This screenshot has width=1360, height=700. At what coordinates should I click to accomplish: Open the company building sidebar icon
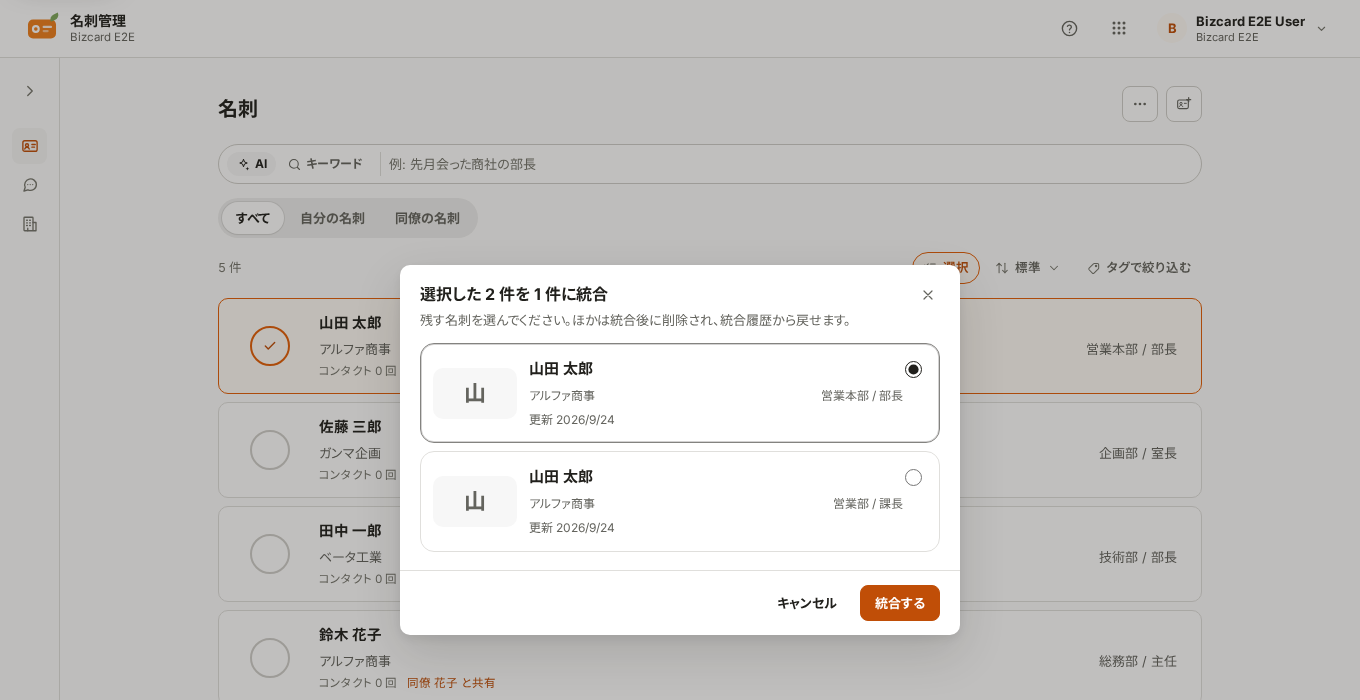point(30,224)
